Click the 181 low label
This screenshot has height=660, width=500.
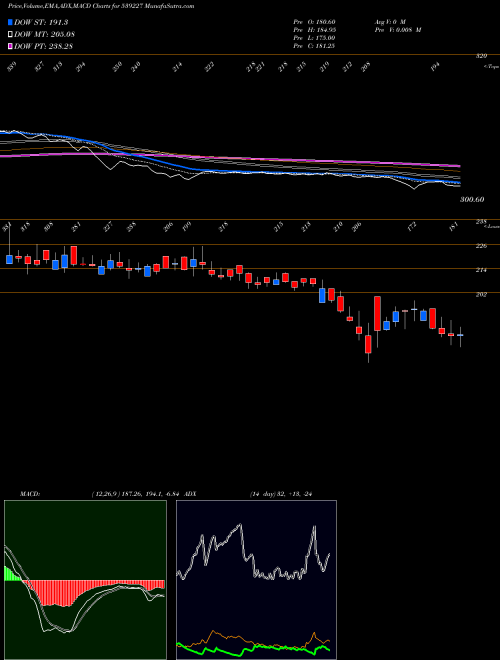pos(454,226)
